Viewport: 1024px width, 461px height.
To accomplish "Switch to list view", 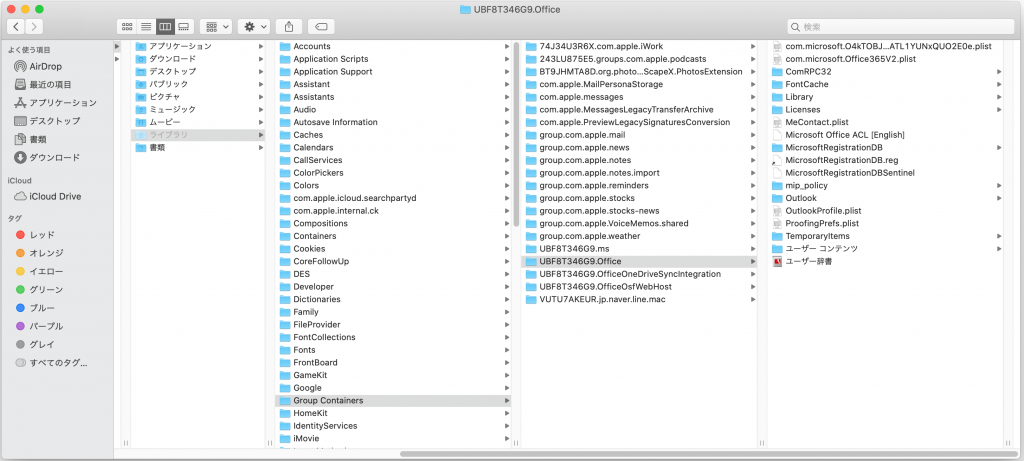I will [x=146, y=27].
